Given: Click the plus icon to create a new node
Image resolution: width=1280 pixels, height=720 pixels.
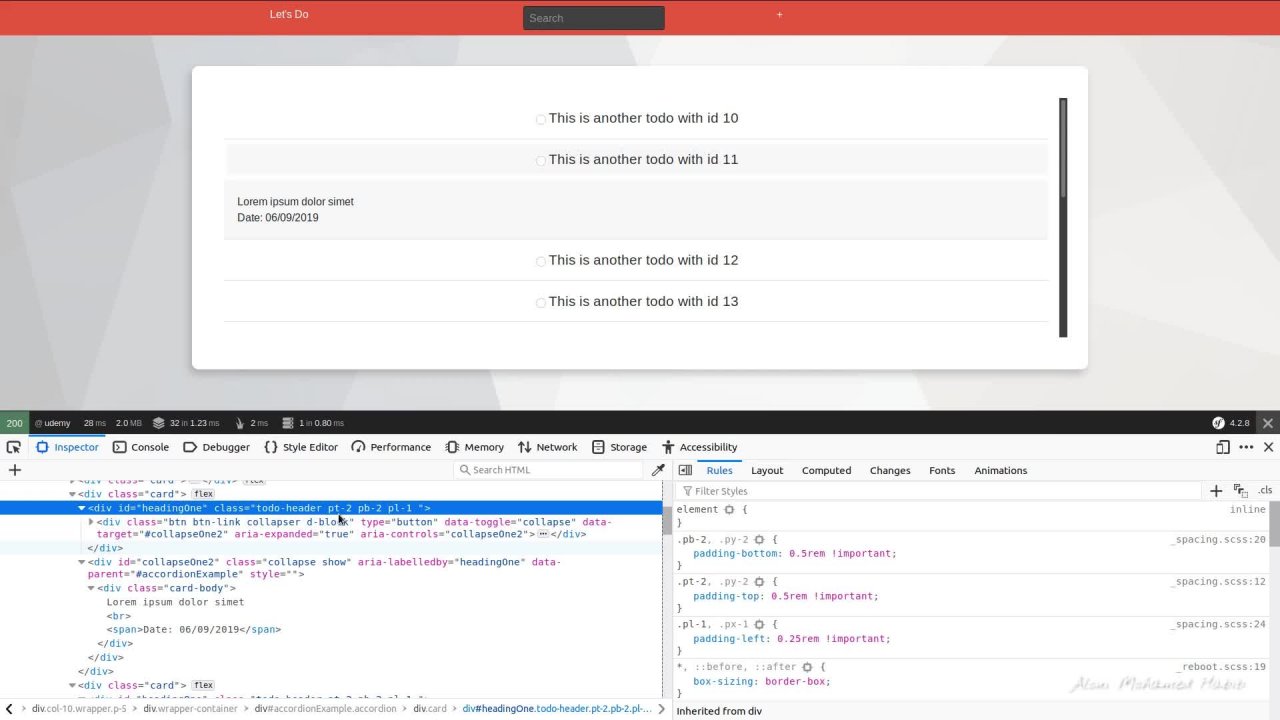Looking at the screenshot, I should pos(15,470).
